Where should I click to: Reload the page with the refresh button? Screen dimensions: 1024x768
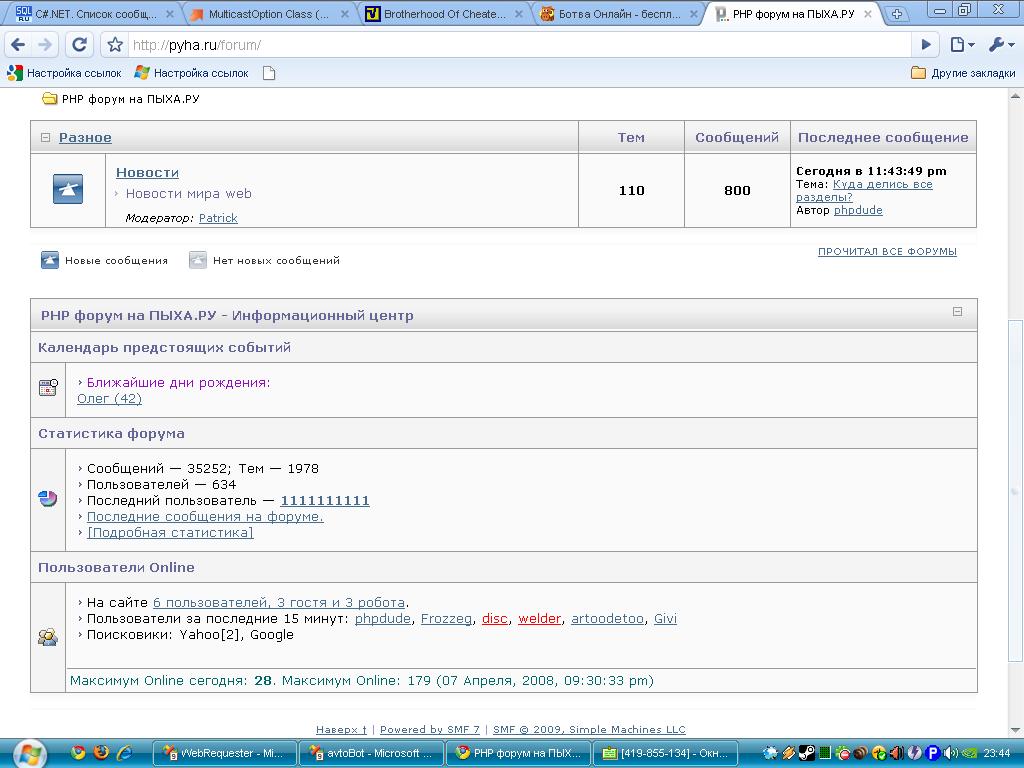(x=80, y=45)
